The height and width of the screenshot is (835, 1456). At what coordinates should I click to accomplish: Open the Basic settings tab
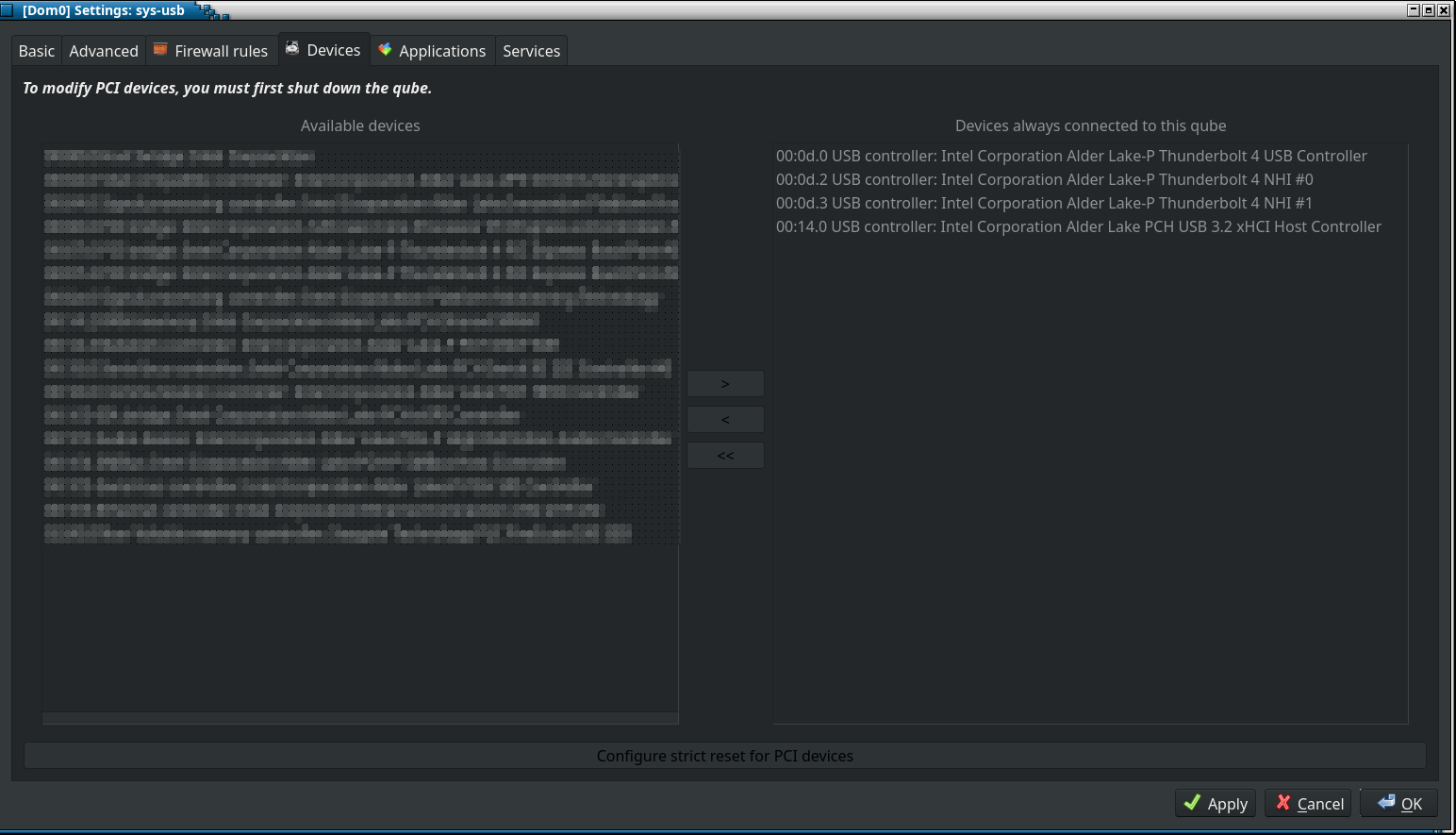click(x=37, y=51)
